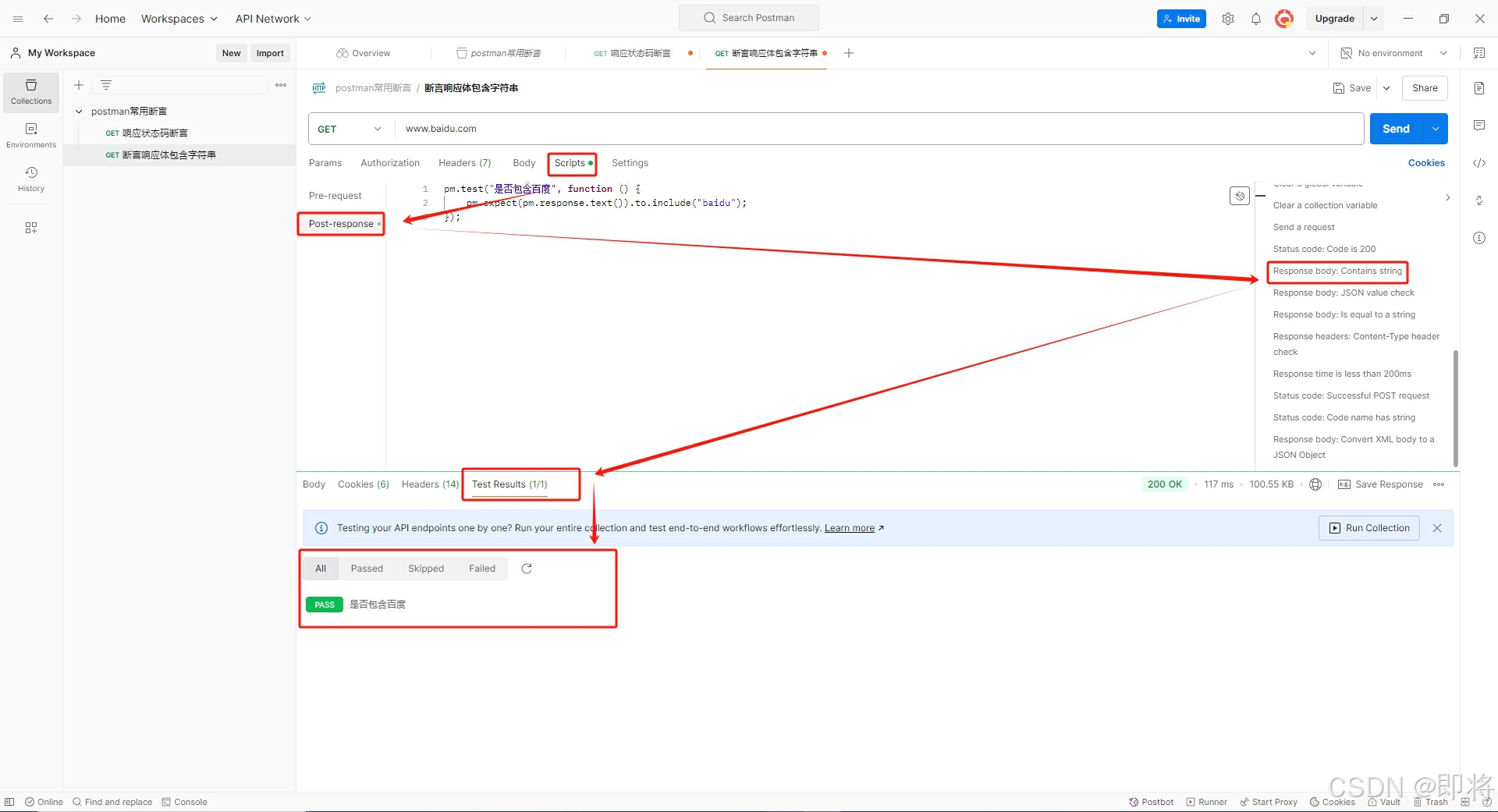Switch to the Authorization tab
Viewport: 1498px width, 812px height.
(x=390, y=163)
